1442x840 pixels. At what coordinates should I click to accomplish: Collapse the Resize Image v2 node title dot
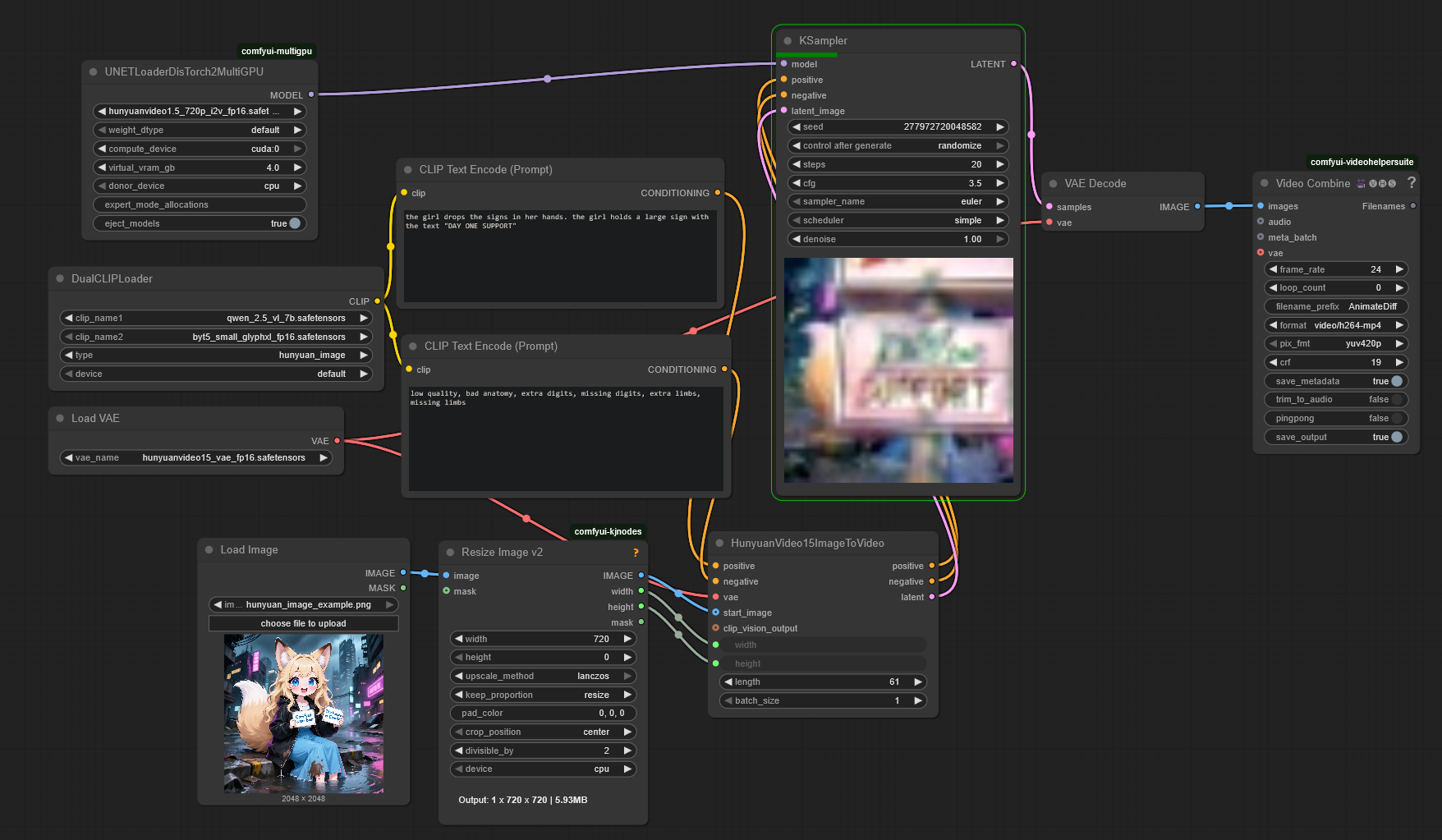450,552
